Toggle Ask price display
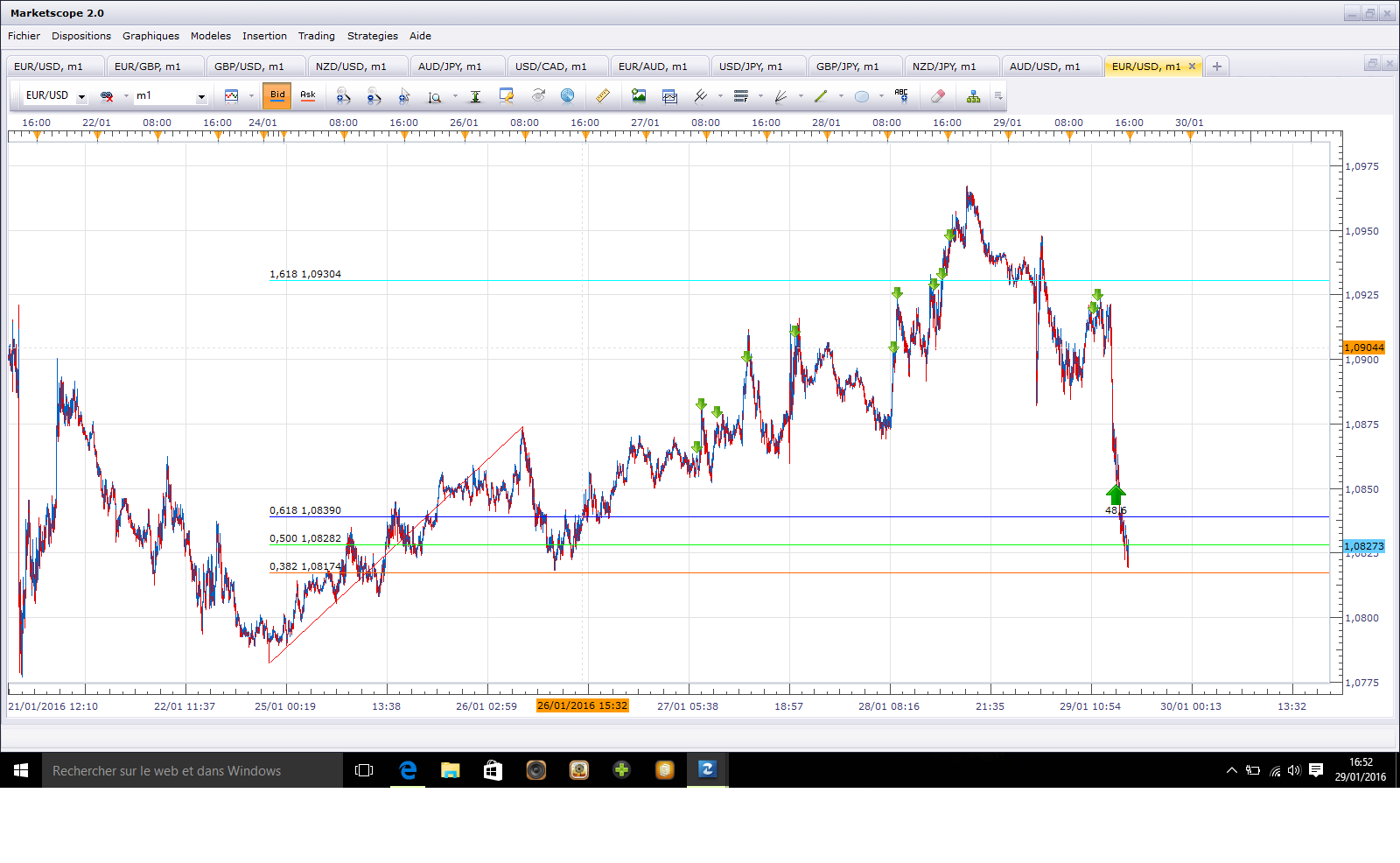 tap(308, 95)
